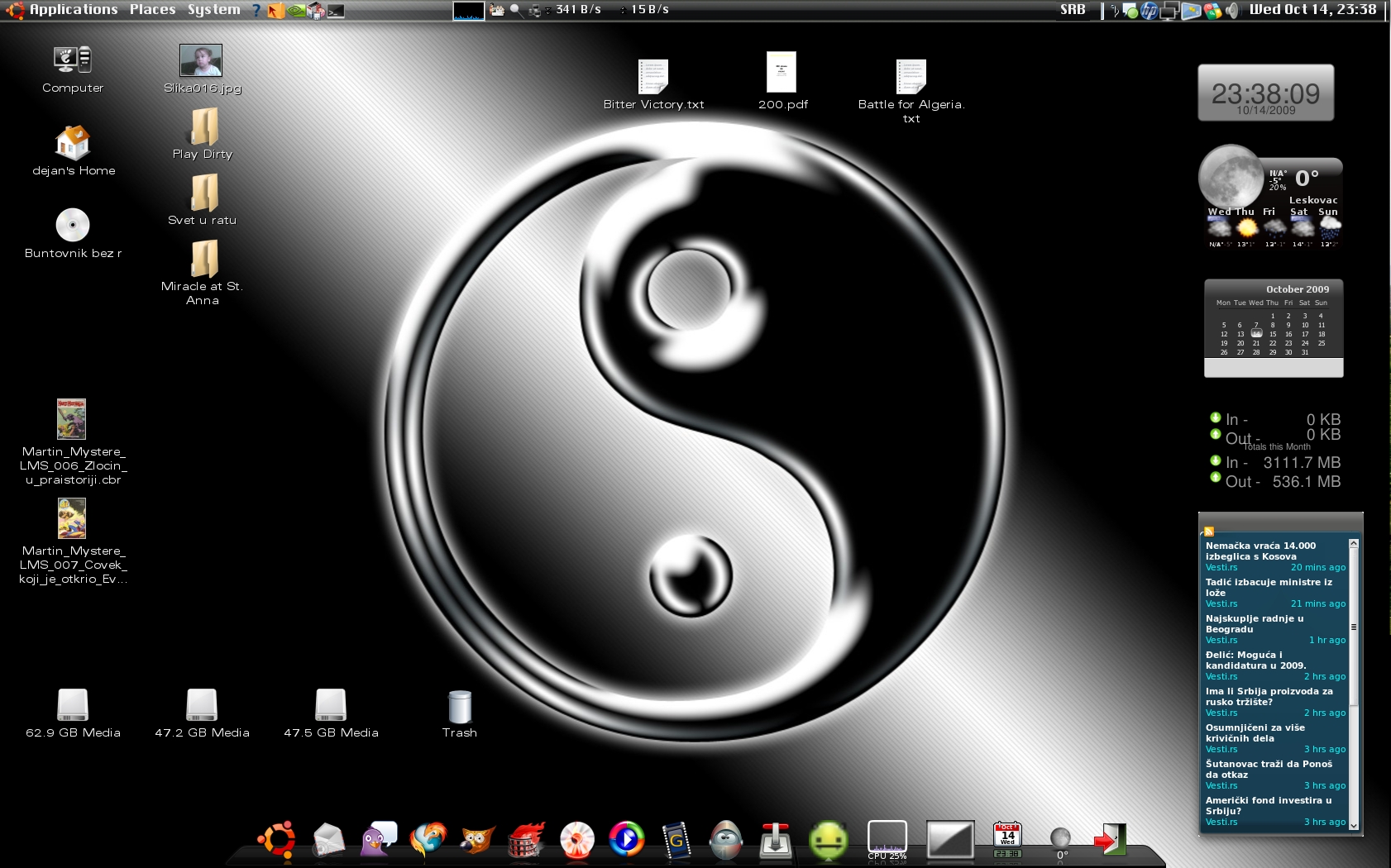This screenshot has width=1391, height=868.
Task: Open the Places menu
Action: coord(152,10)
